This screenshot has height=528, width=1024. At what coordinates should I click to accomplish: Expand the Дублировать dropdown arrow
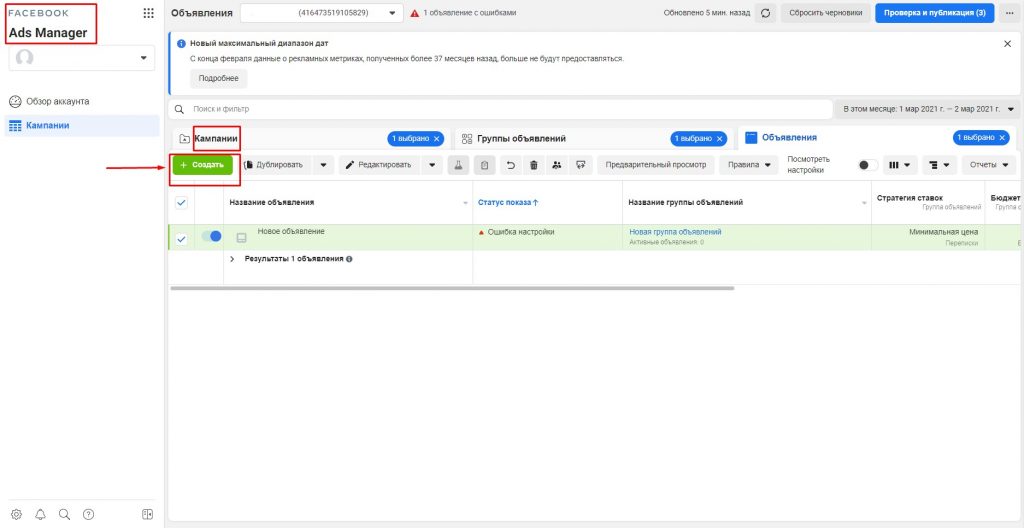323,165
